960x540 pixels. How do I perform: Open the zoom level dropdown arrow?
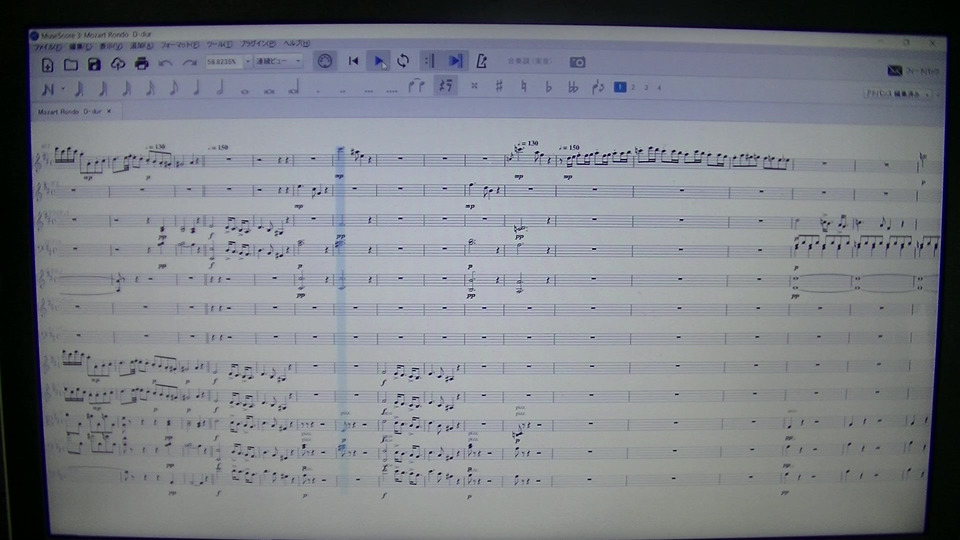click(247, 62)
